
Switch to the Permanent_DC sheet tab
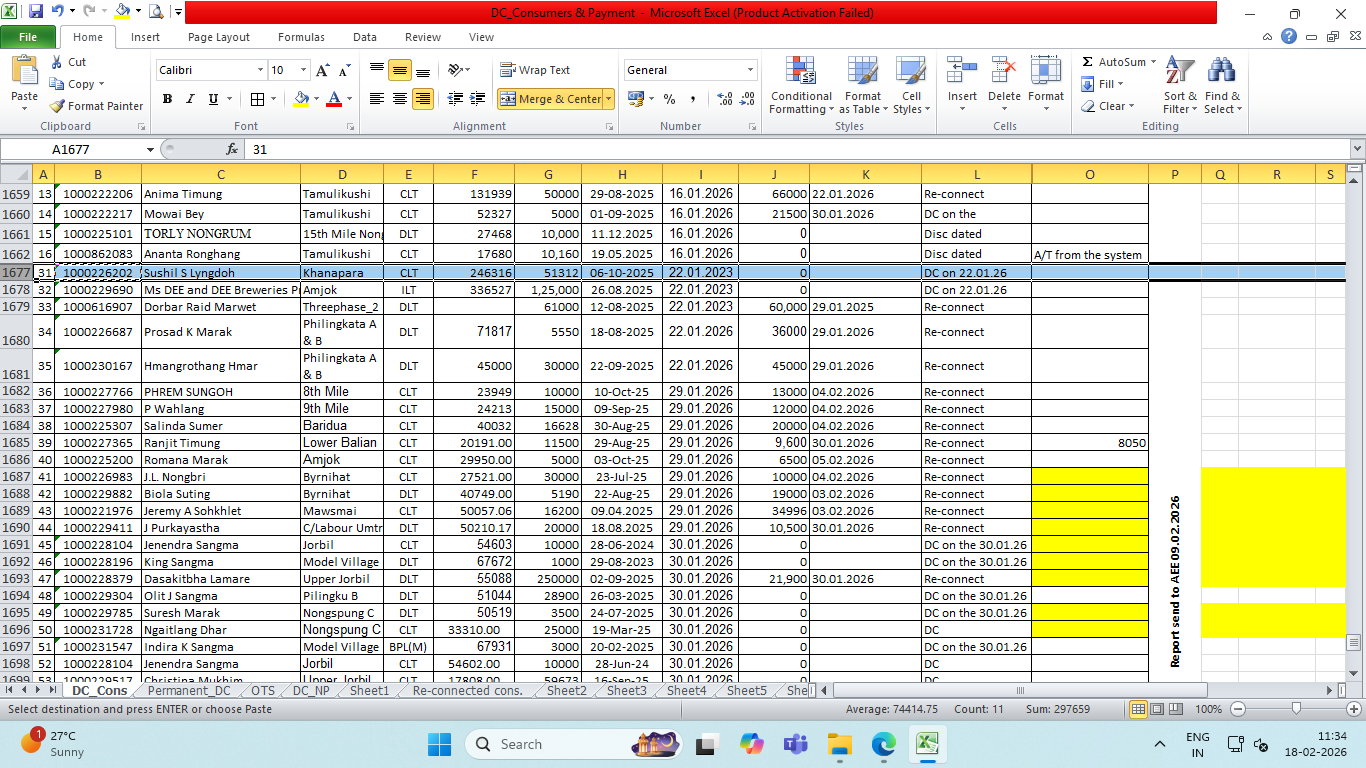pos(188,691)
